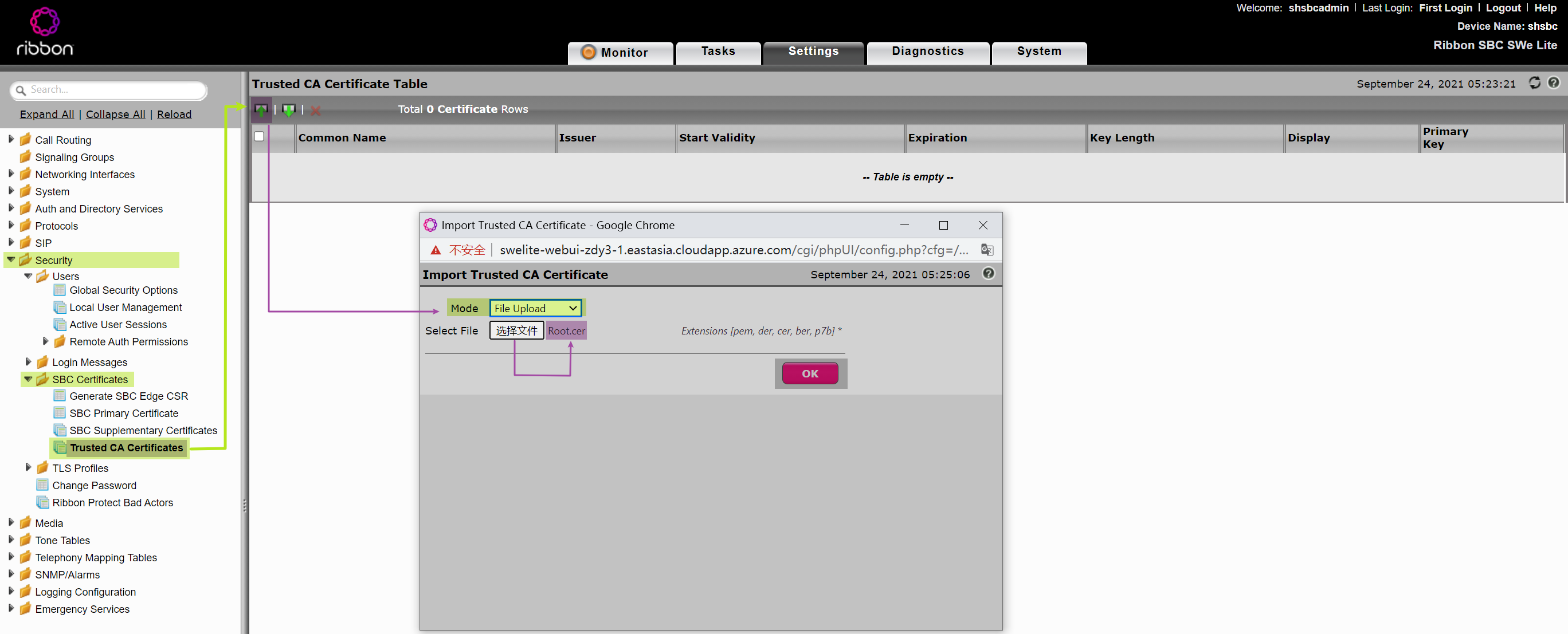Expand the Networking Interfaces tree node
Viewport: 1568px width, 634px height.
point(10,174)
